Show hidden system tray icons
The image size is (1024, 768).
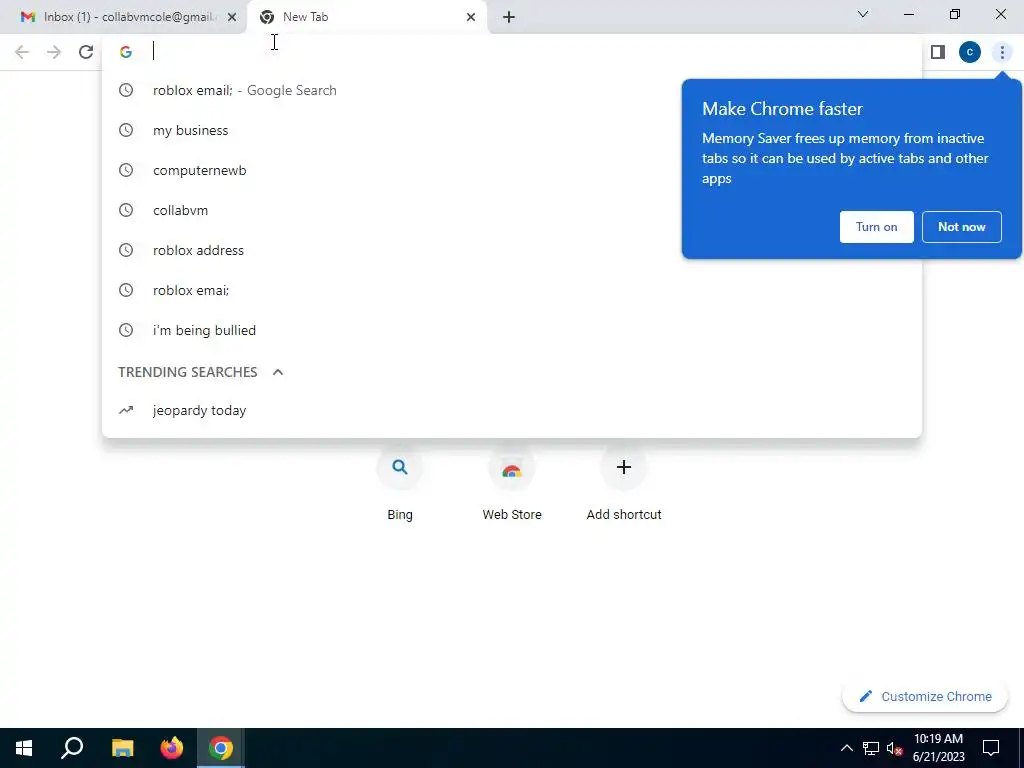click(x=846, y=748)
